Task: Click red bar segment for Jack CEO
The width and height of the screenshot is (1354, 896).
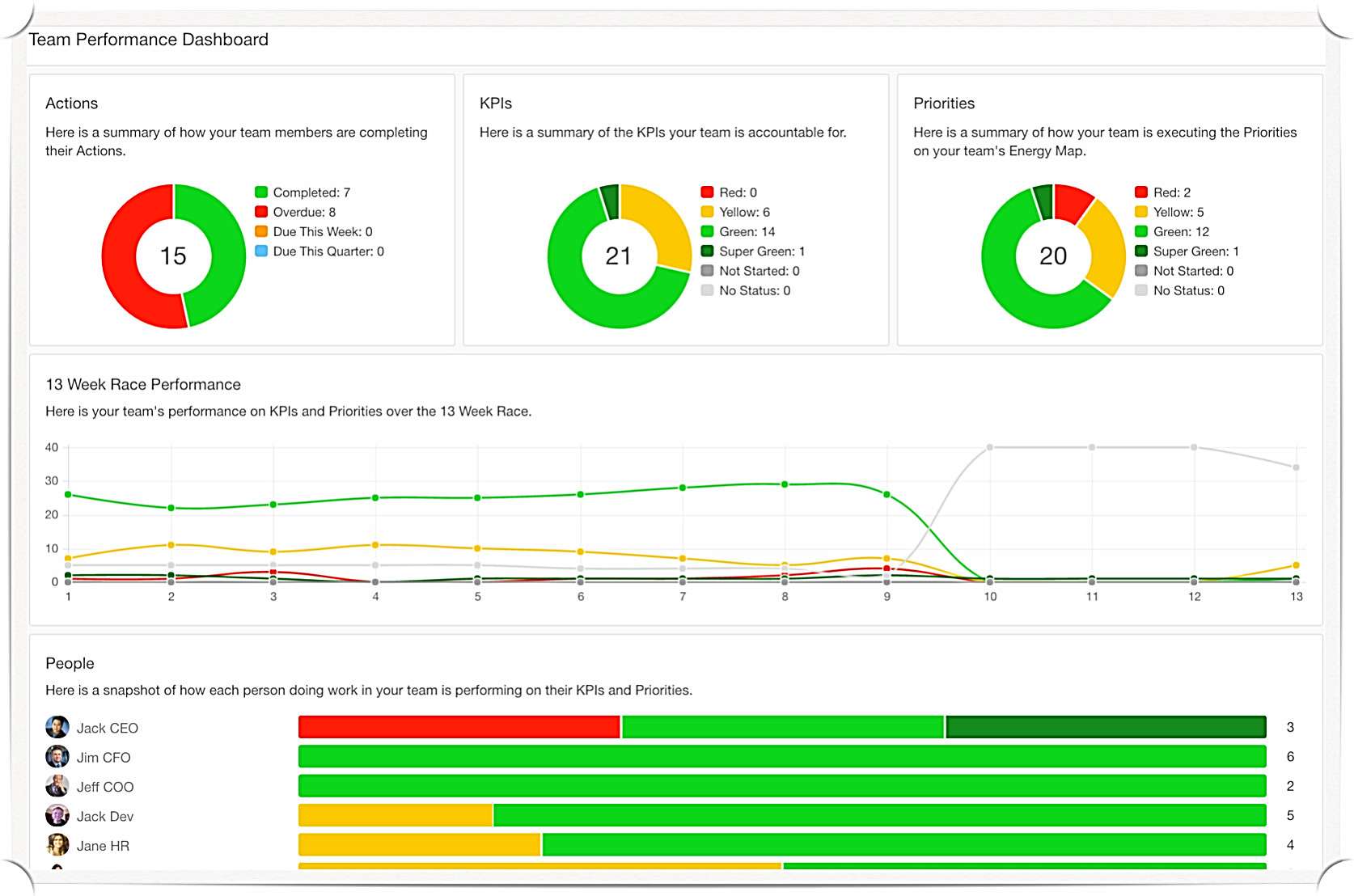Action: click(x=459, y=727)
